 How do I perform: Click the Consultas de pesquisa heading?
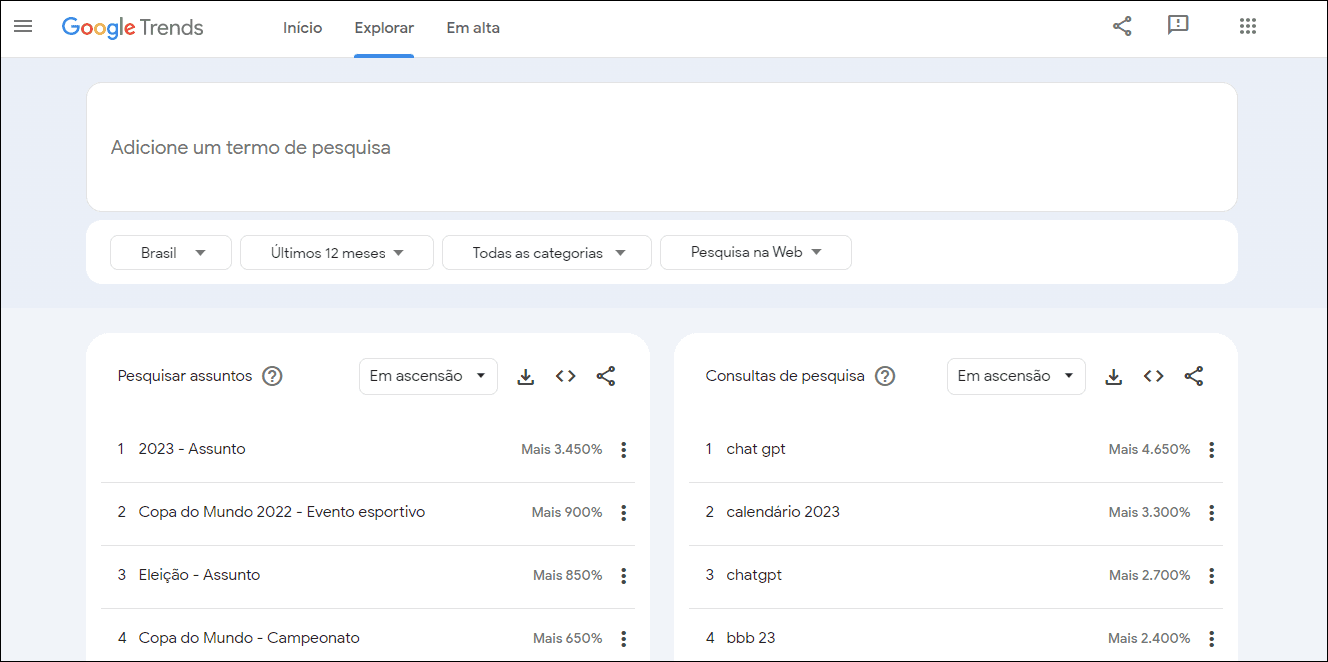click(x=785, y=376)
